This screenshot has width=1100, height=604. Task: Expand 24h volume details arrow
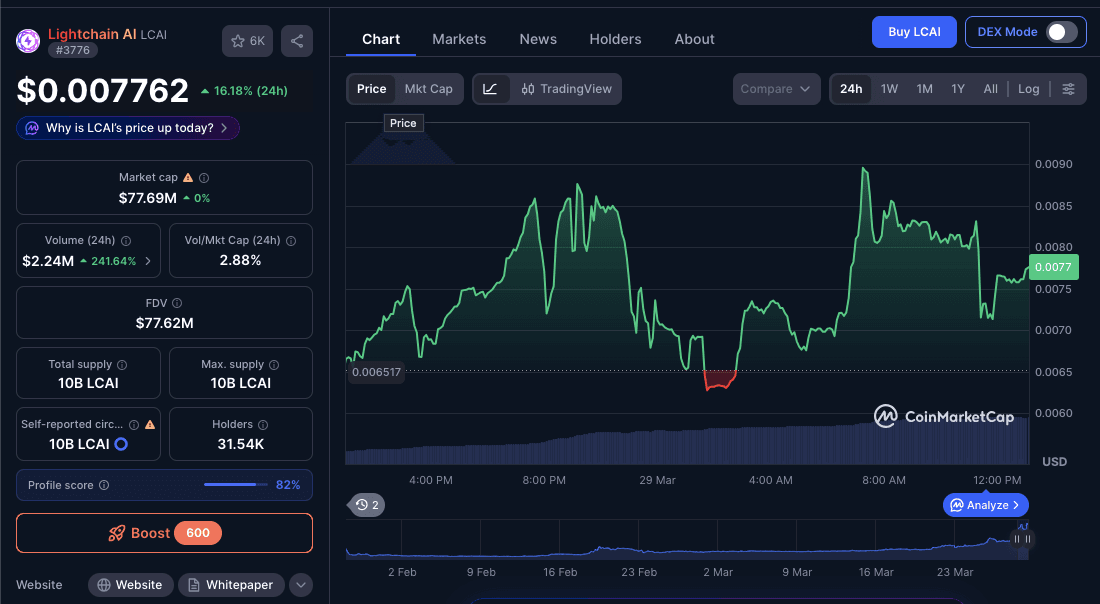point(148,261)
